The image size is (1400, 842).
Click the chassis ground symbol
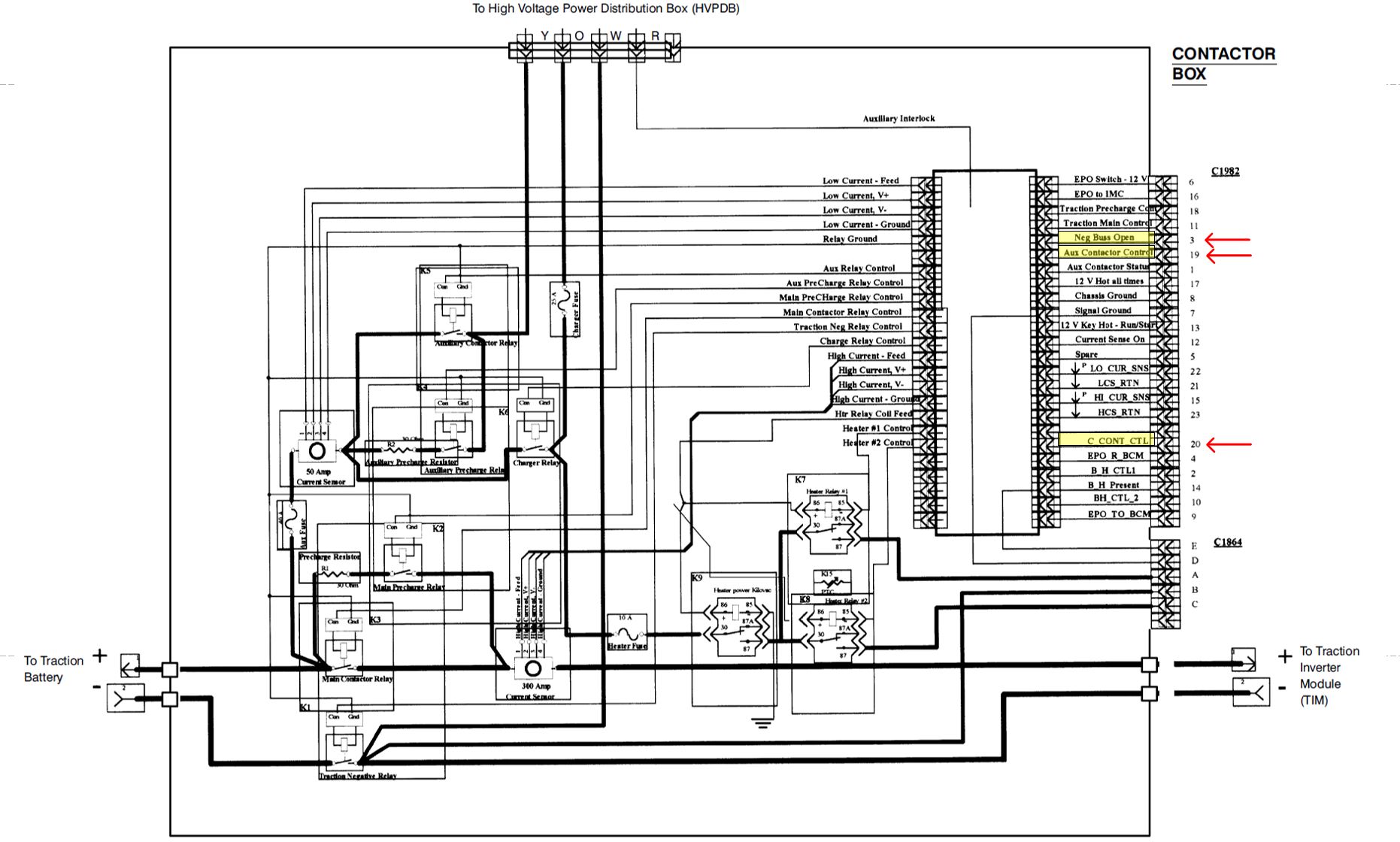pyautogui.click(x=762, y=722)
